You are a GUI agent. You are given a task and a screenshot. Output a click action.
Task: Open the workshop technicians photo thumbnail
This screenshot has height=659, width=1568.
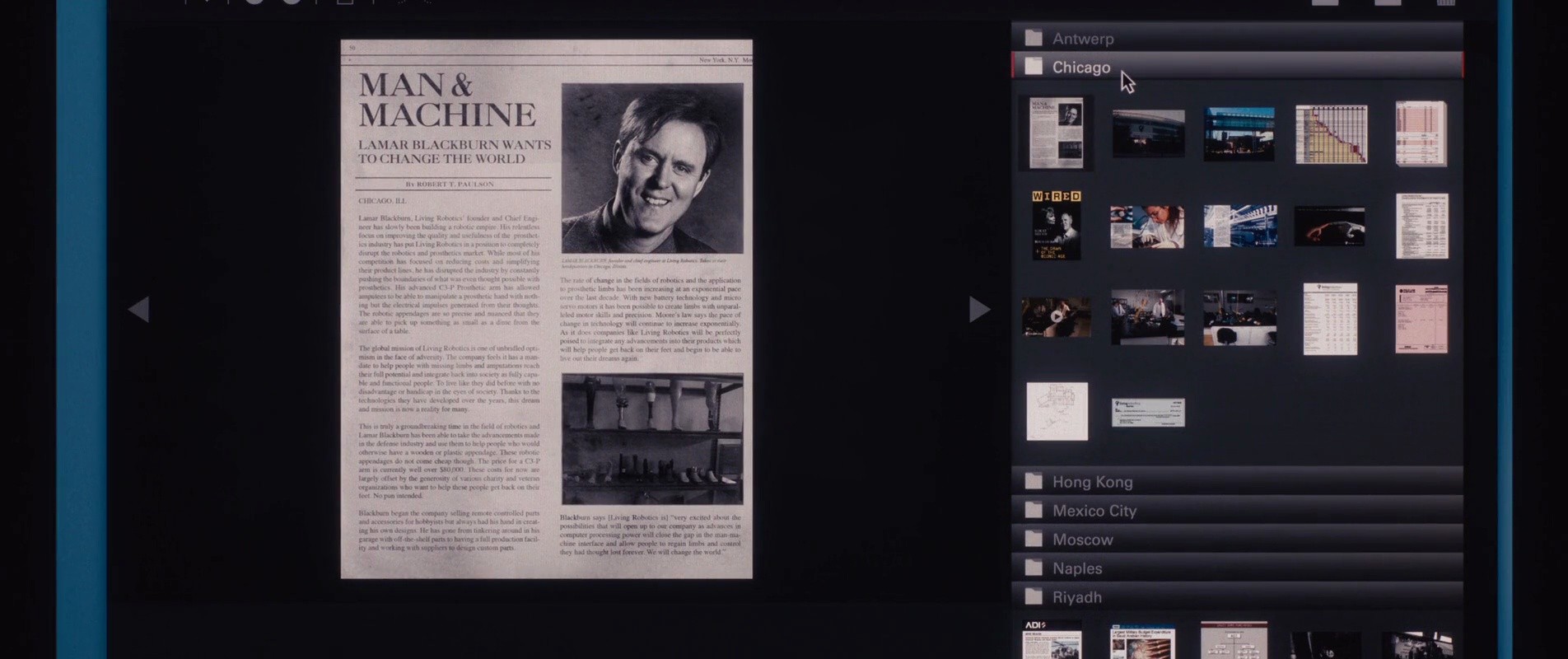click(1147, 317)
